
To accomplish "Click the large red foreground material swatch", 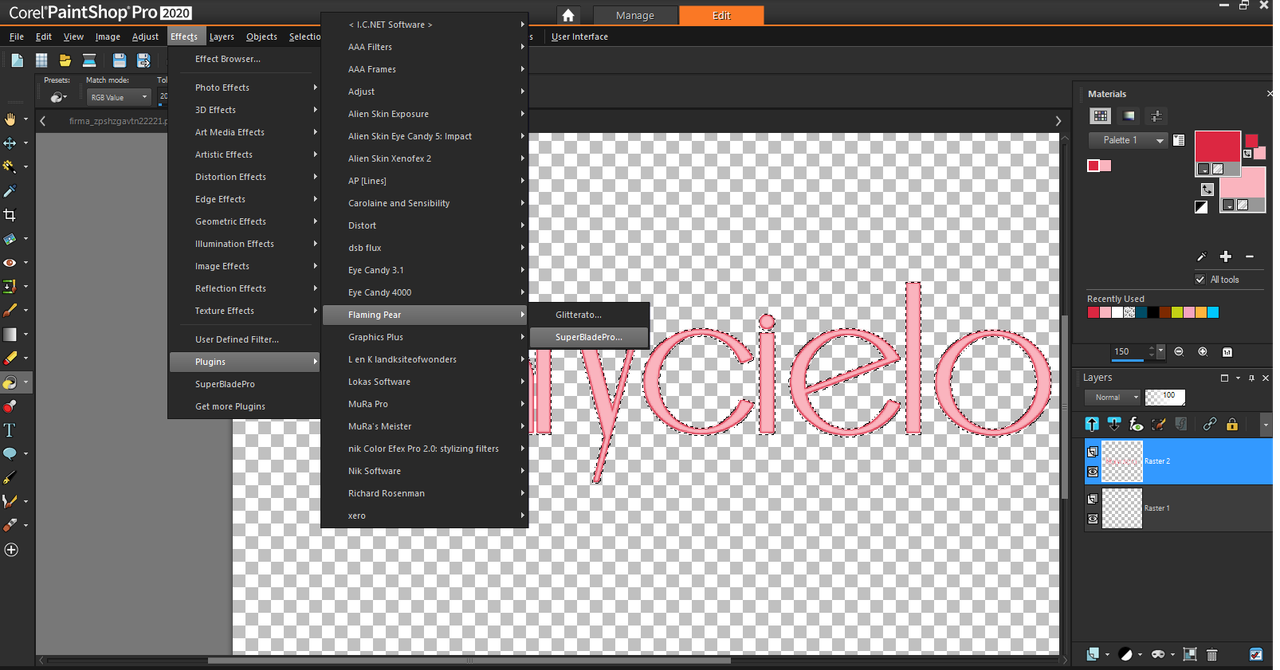I will tap(1217, 147).
